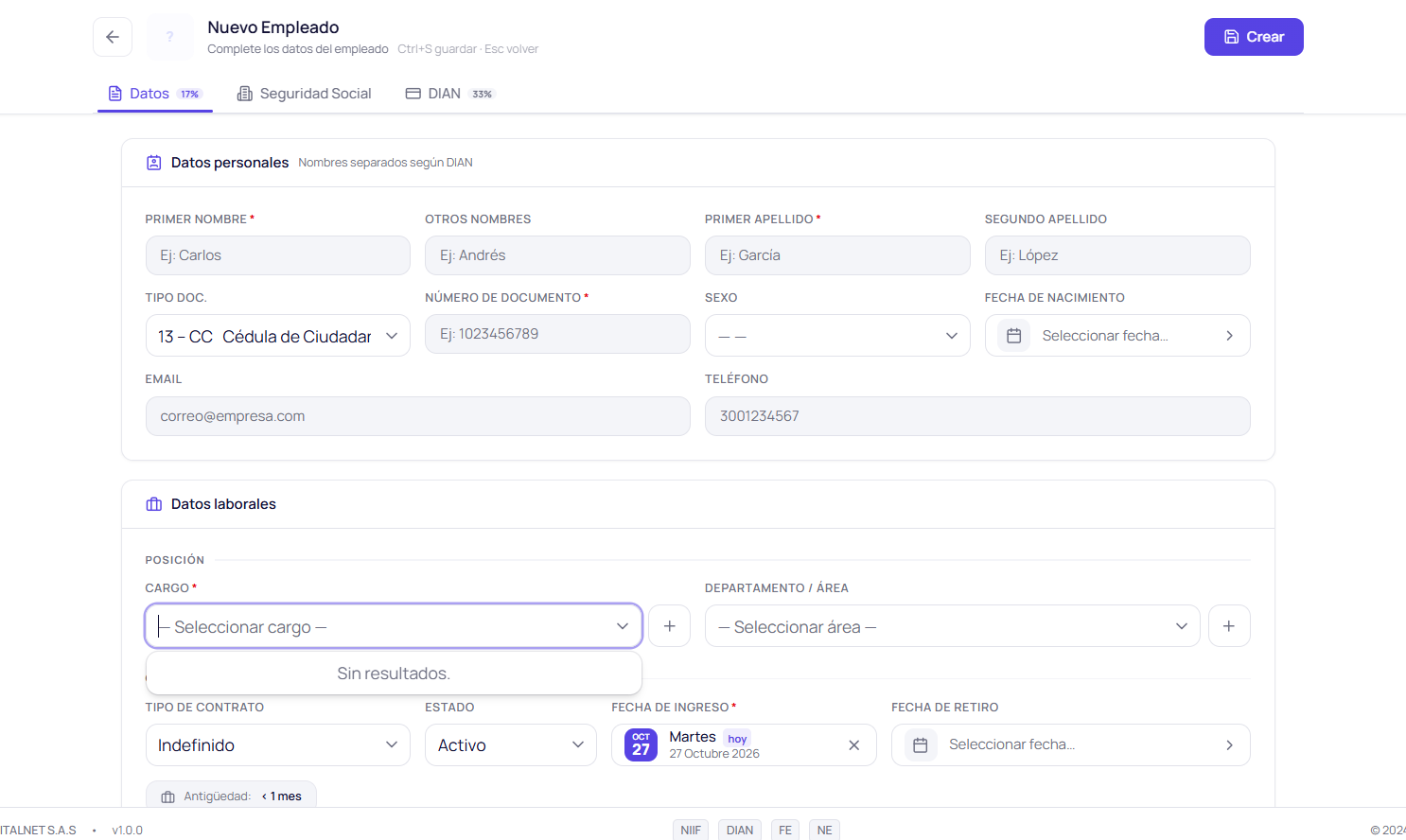The width and height of the screenshot is (1406, 840).
Task: Click the Crear button
Action: click(x=1254, y=37)
